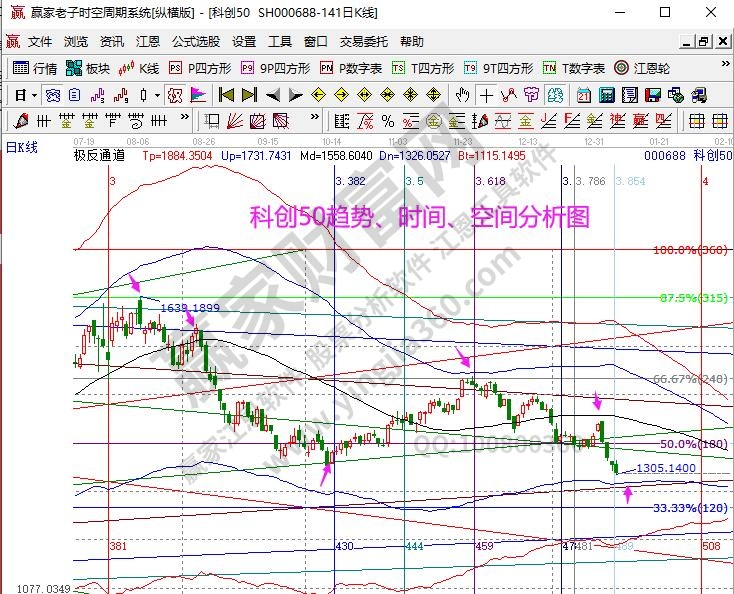Jump to first bar with skip-back arrow
734x594 pixels.
click(226, 95)
